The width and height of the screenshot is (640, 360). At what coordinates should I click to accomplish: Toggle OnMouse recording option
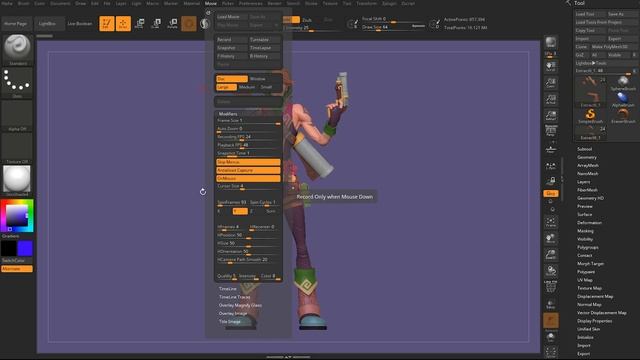coord(248,178)
